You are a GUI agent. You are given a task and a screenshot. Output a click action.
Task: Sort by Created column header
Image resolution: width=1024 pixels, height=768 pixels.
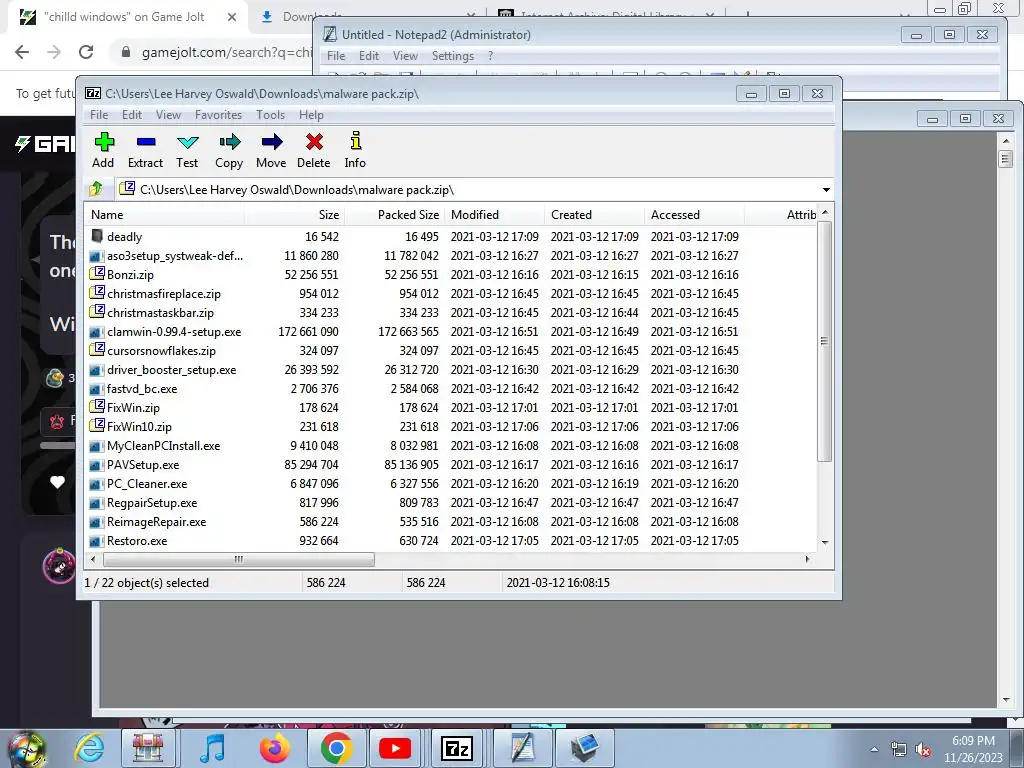594,215
